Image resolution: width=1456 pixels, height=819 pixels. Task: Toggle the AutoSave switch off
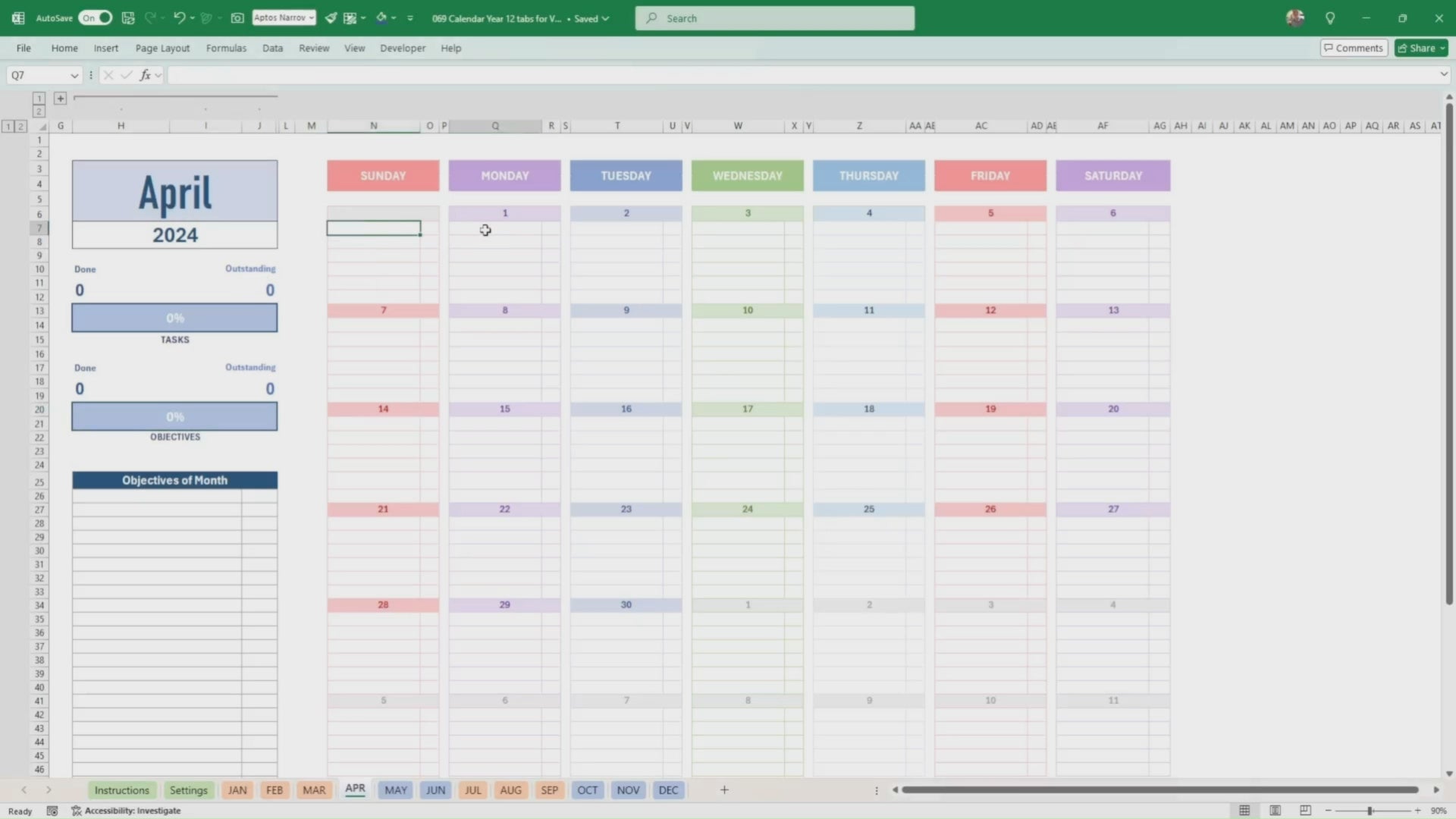(x=96, y=17)
